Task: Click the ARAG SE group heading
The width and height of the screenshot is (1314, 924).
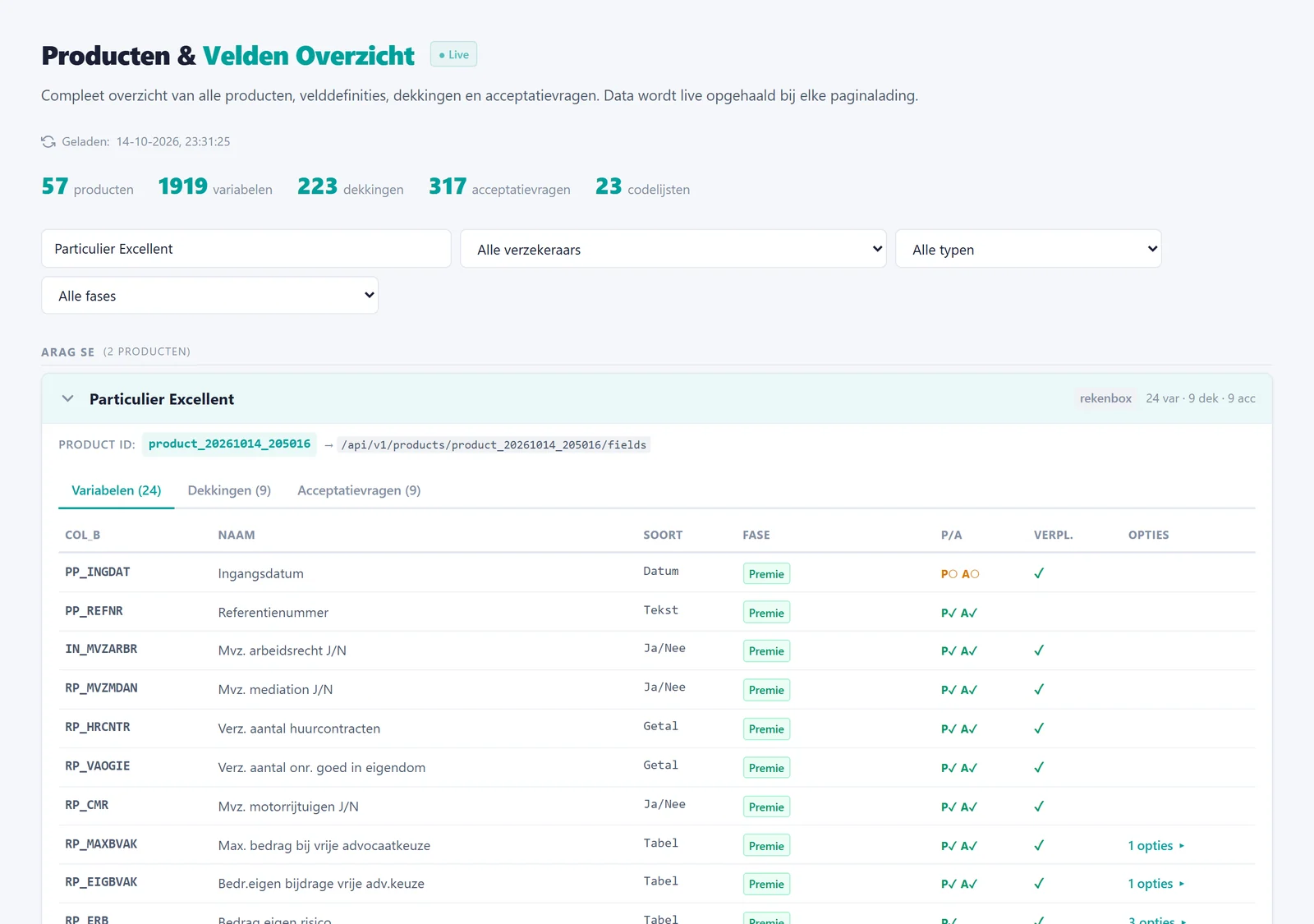Action: coord(67,352)
